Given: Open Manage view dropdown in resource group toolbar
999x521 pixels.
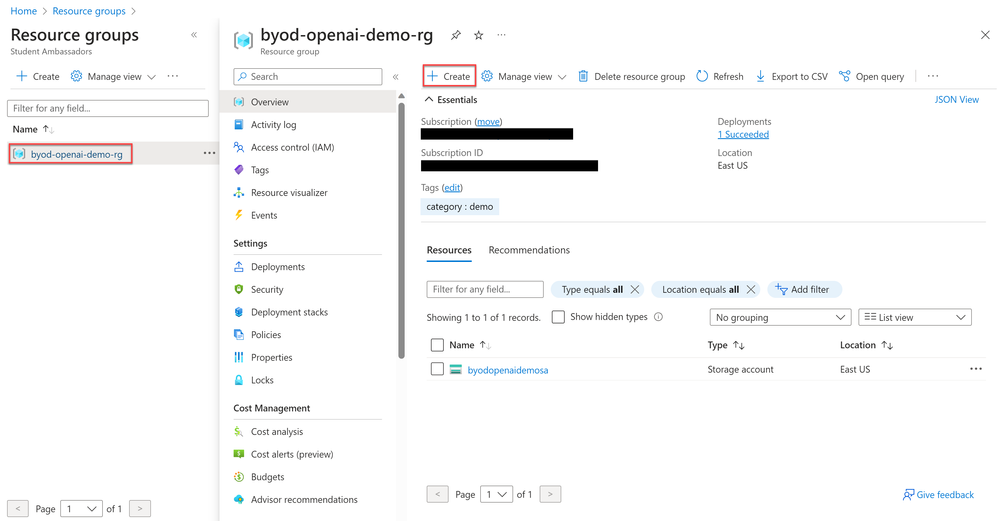Looking at the screenshot, I should pyautogui.click(x=524, y=76).
